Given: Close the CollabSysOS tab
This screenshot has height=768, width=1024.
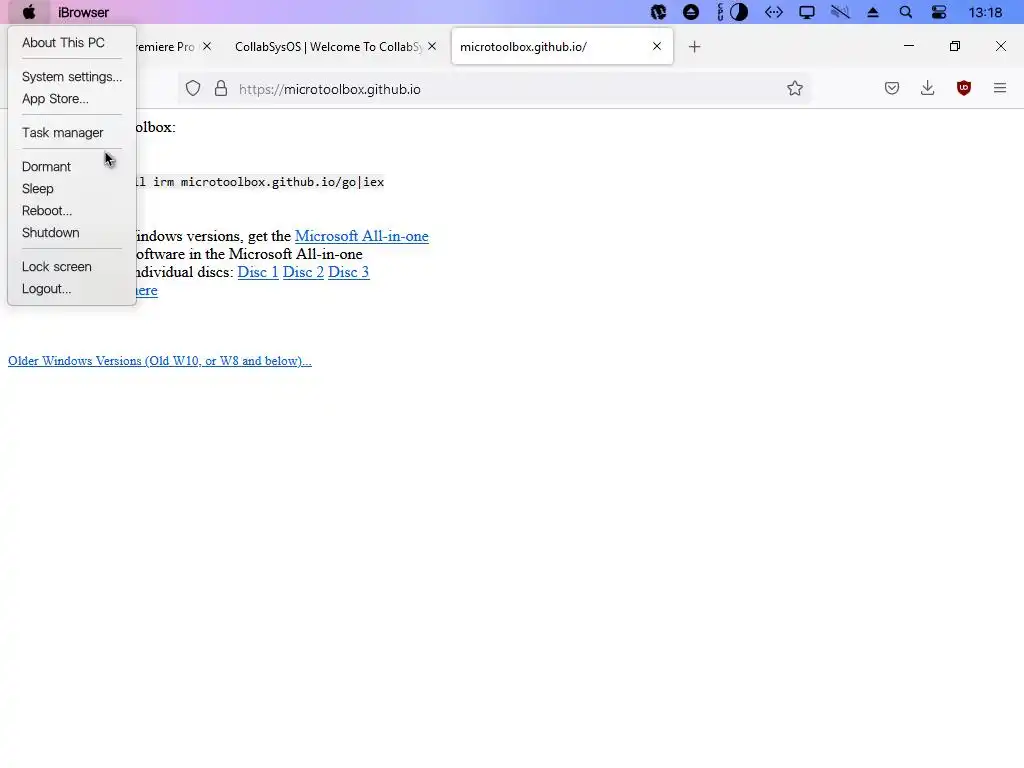Looking at the screenshot, I should pyautogui.click(x=432, y=46).
